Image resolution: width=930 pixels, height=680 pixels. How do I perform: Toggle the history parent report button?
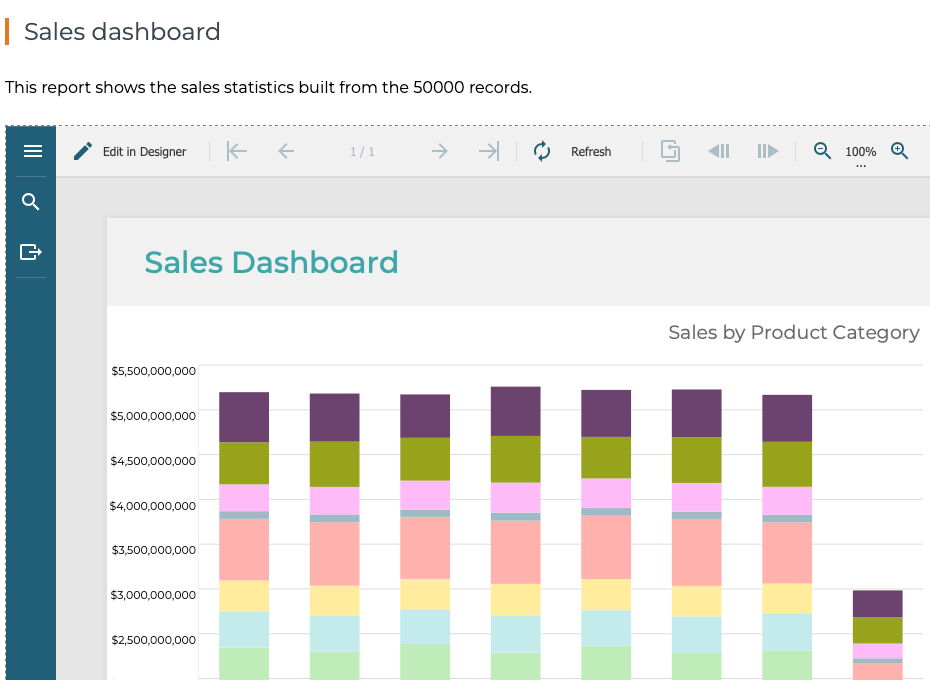(670, 151)
